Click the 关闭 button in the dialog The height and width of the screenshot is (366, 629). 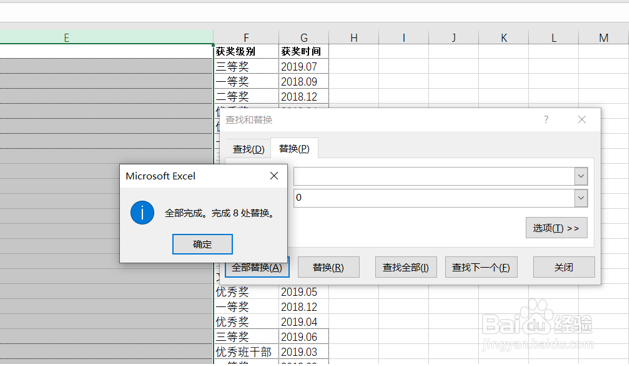pos(564,267)
